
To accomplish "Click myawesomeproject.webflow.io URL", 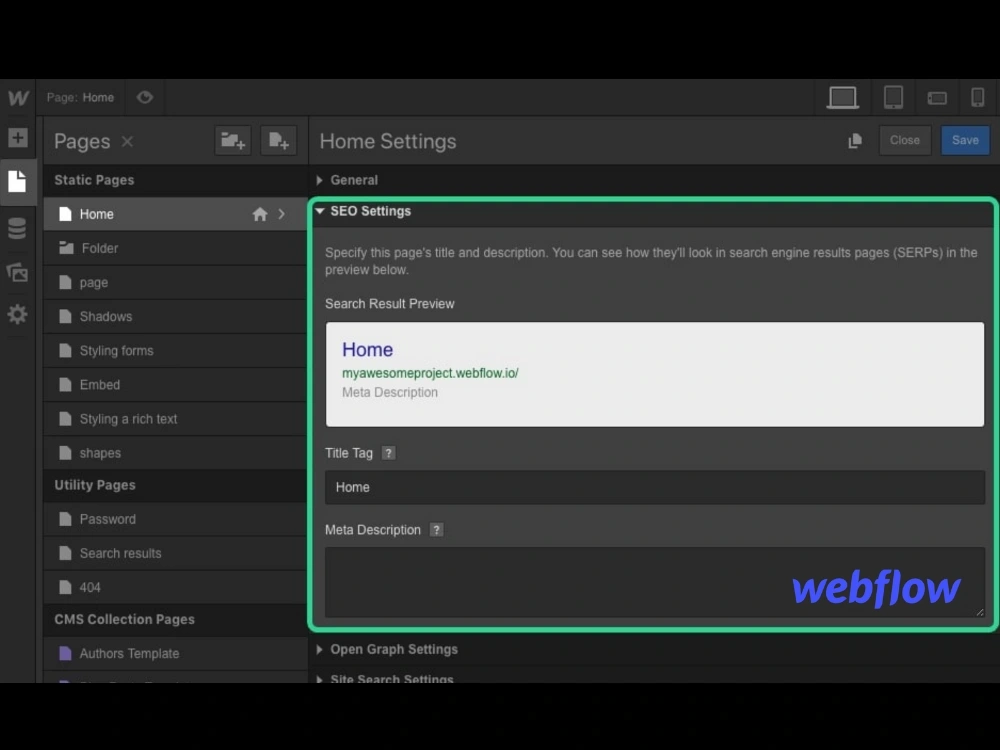I will click(430, 373).
